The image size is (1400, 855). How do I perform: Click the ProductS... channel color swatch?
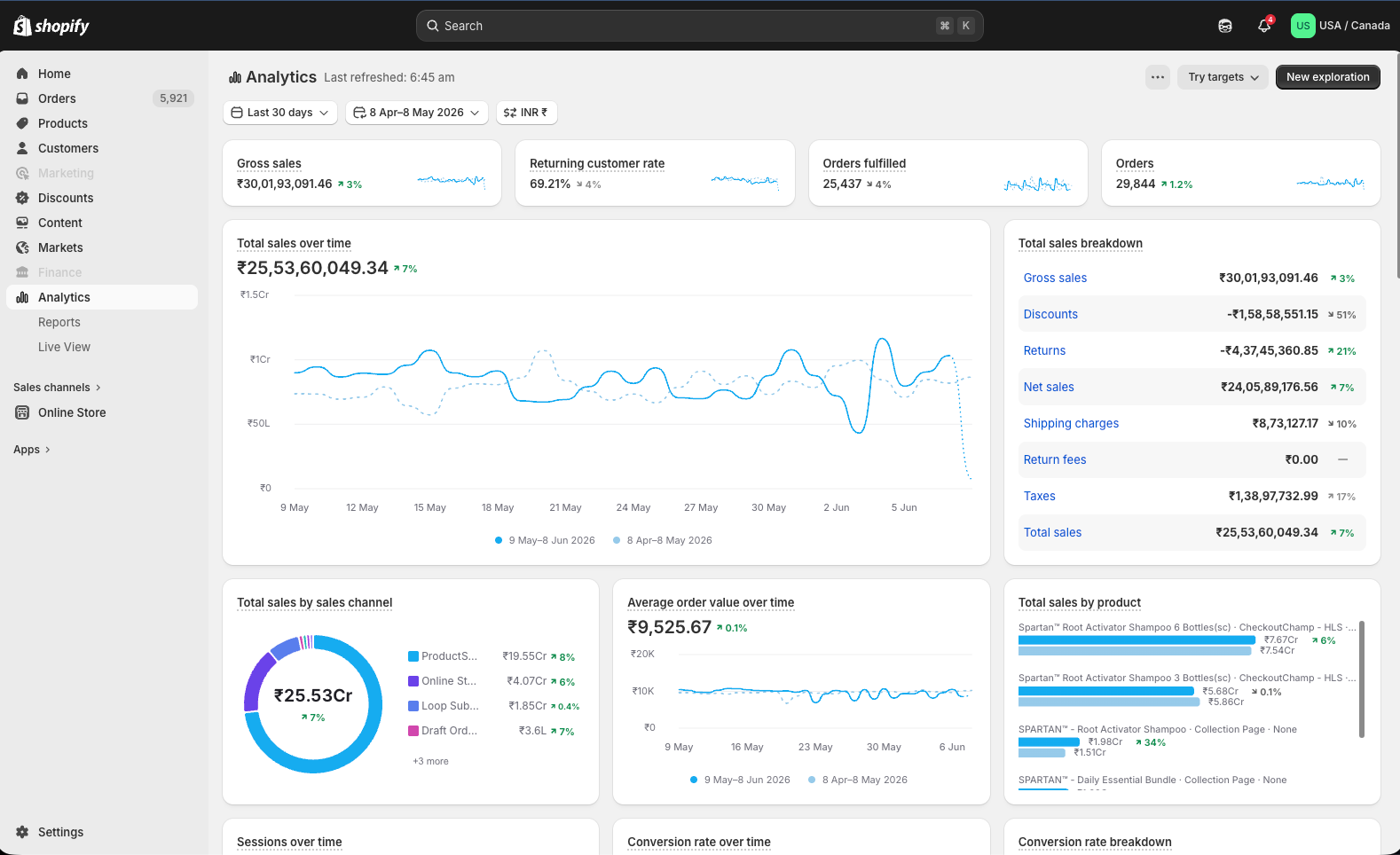(x=413, y=656)
